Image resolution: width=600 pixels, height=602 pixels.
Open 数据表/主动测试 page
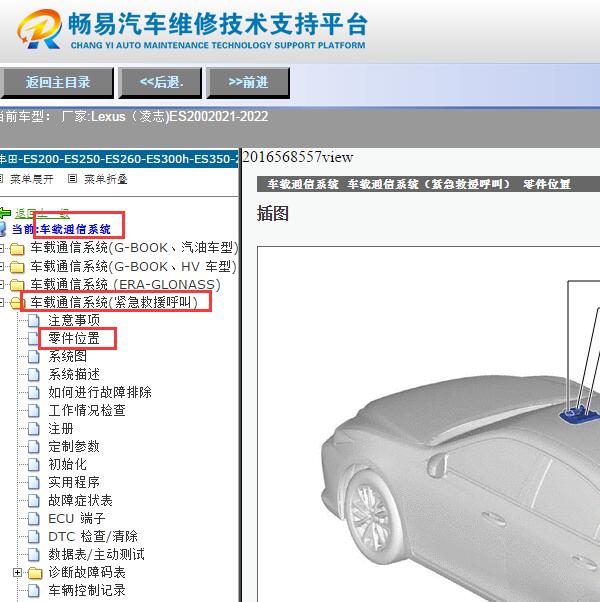click(97, 554)
